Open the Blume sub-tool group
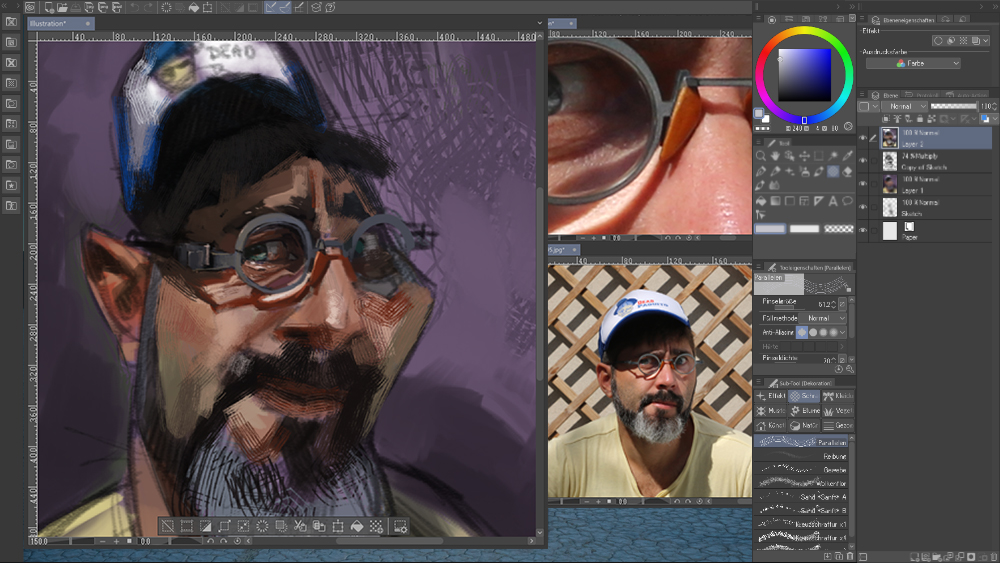The image size is (1000, 563). 806,411
